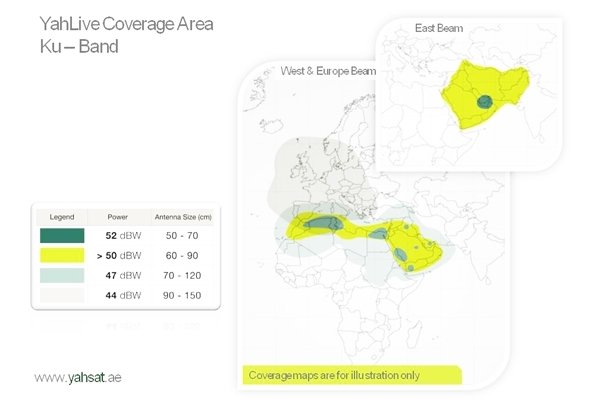Click the '70 - 120' antenna size cell

pos(182,275)
